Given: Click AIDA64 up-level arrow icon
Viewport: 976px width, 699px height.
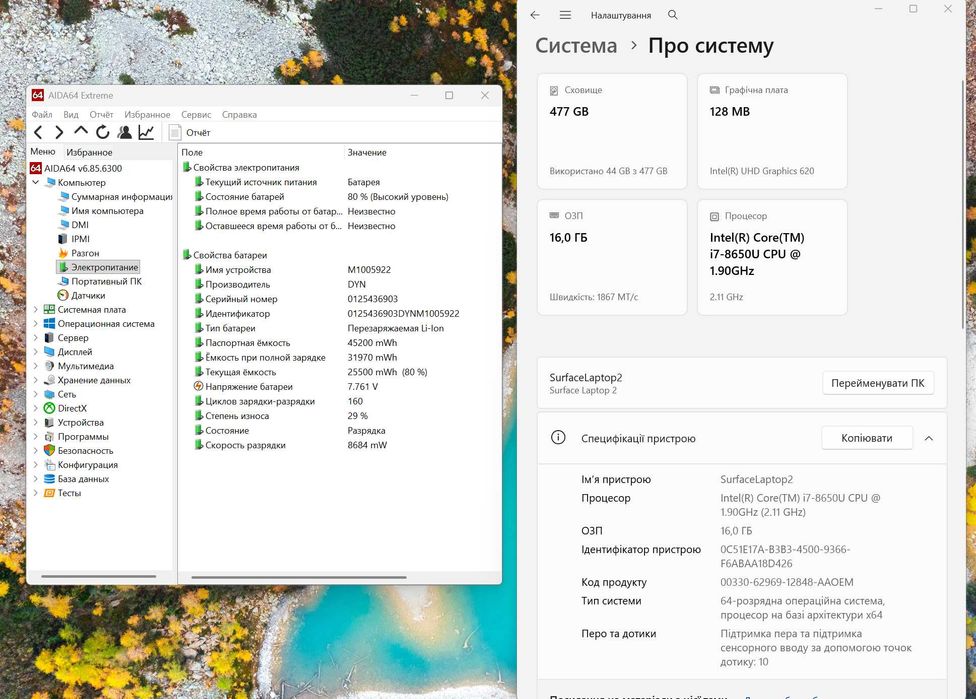Looking at the screenshot, I should point(81,131).
